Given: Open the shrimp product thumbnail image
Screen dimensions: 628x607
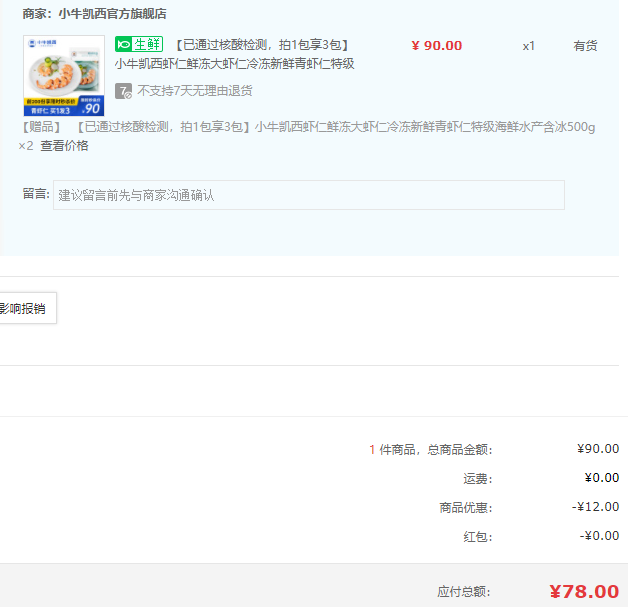Looking at the screenshot, I should pyautogui.click(x=64, y=76).
